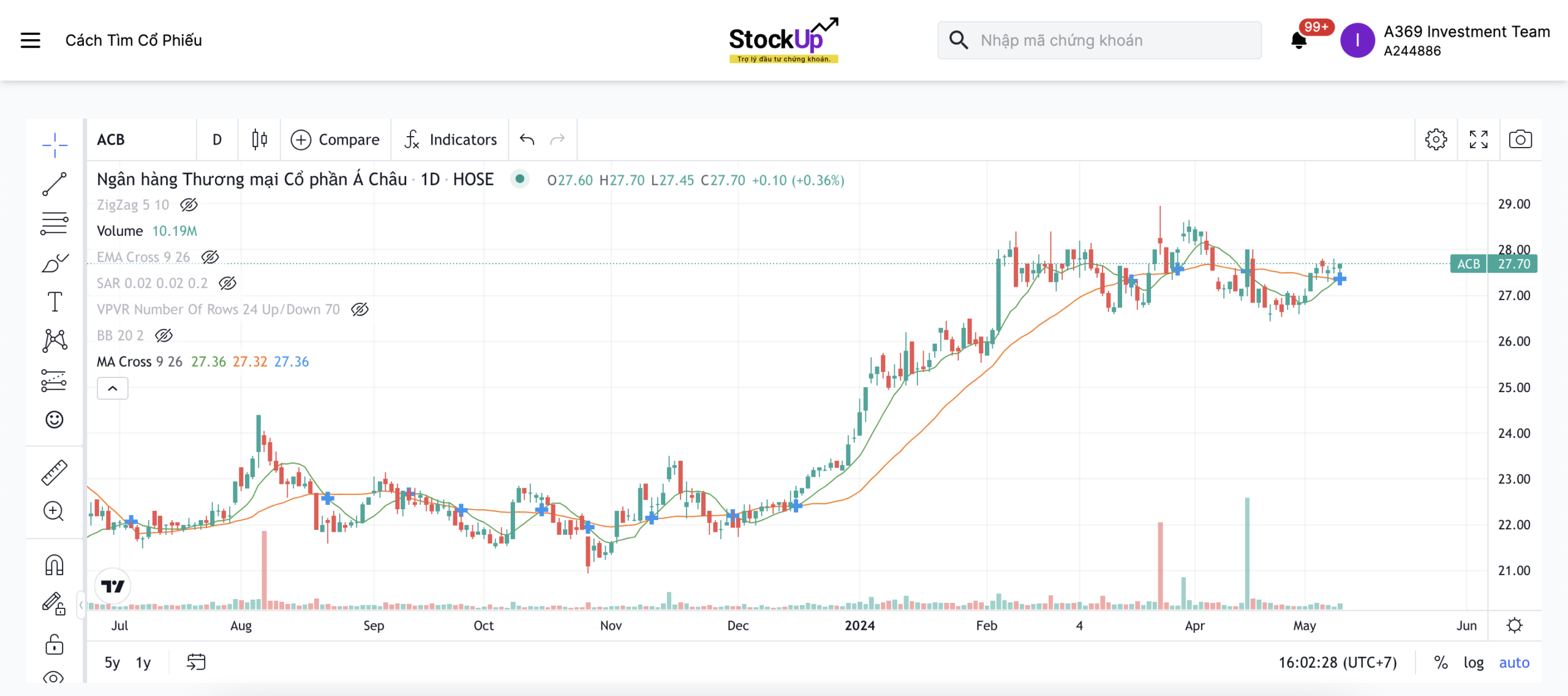Toggle the magnet snap mode
Screen dimensions: 1568x696
coord(55,565)
